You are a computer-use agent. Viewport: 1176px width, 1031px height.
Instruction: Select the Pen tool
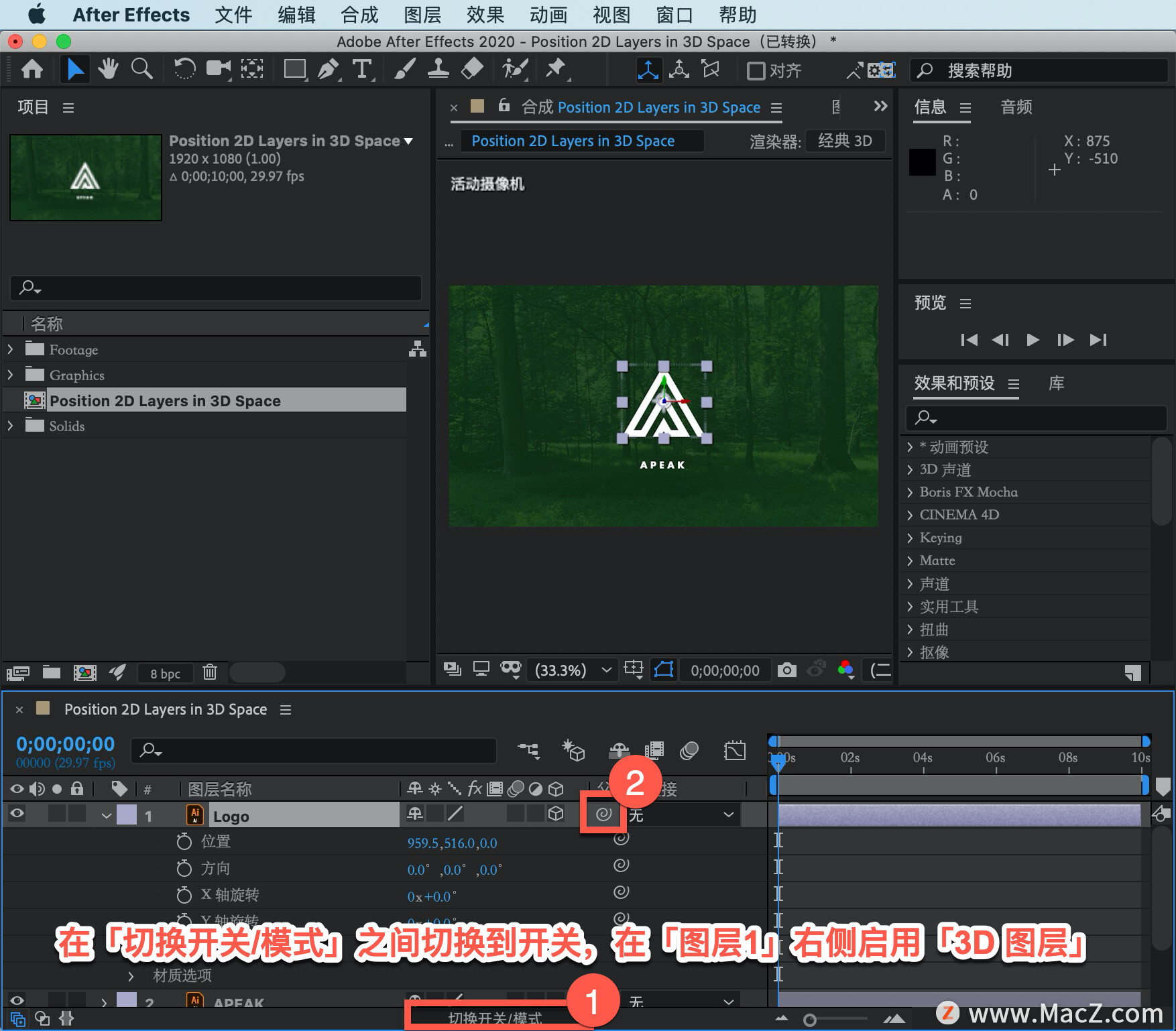tap(329, 69)
